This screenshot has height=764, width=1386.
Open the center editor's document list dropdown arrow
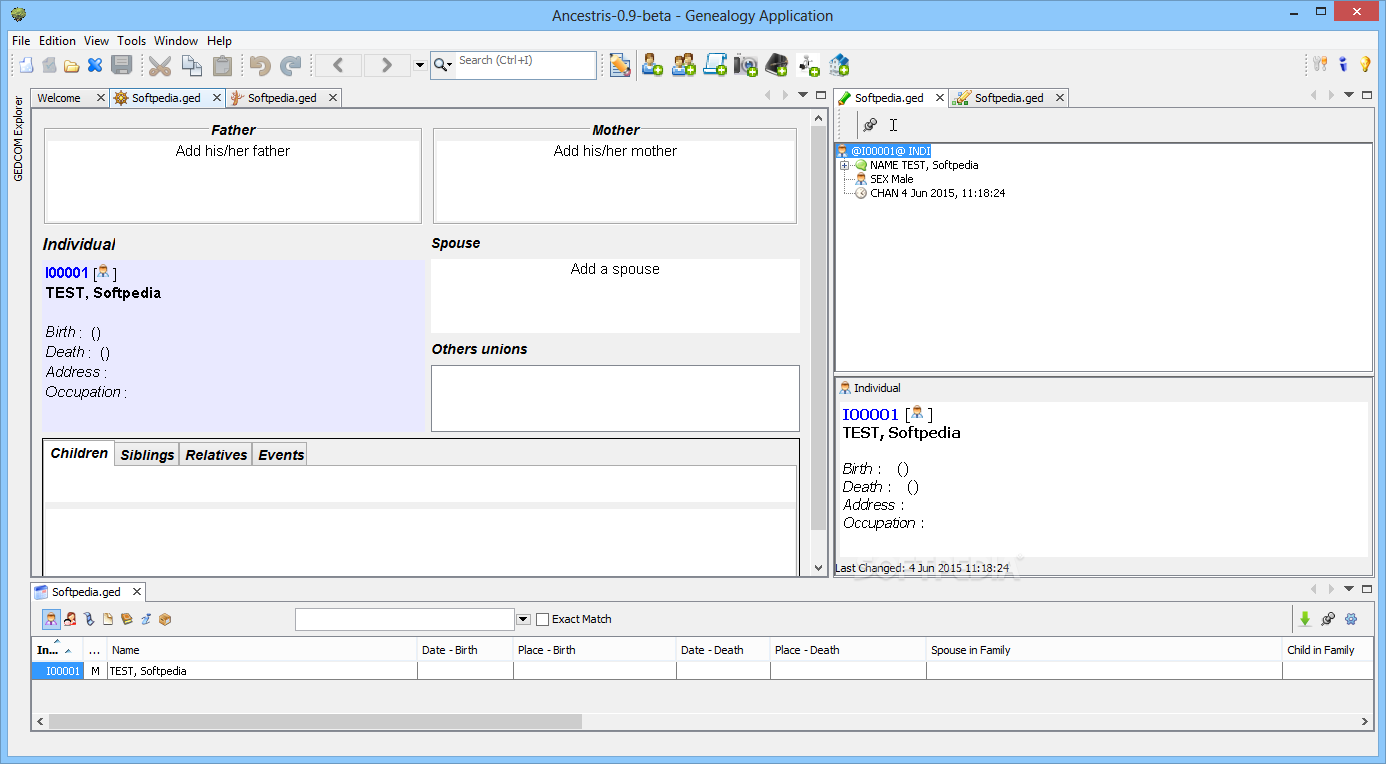[803, 95]
